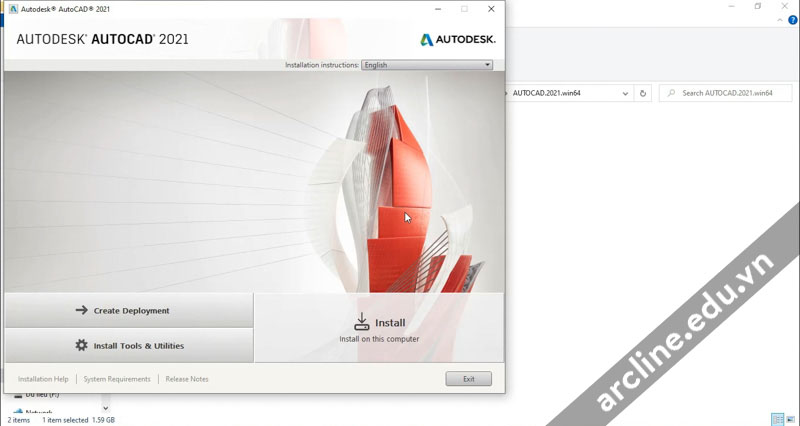Refresh the File Explorer folder view

click(643, 93)
